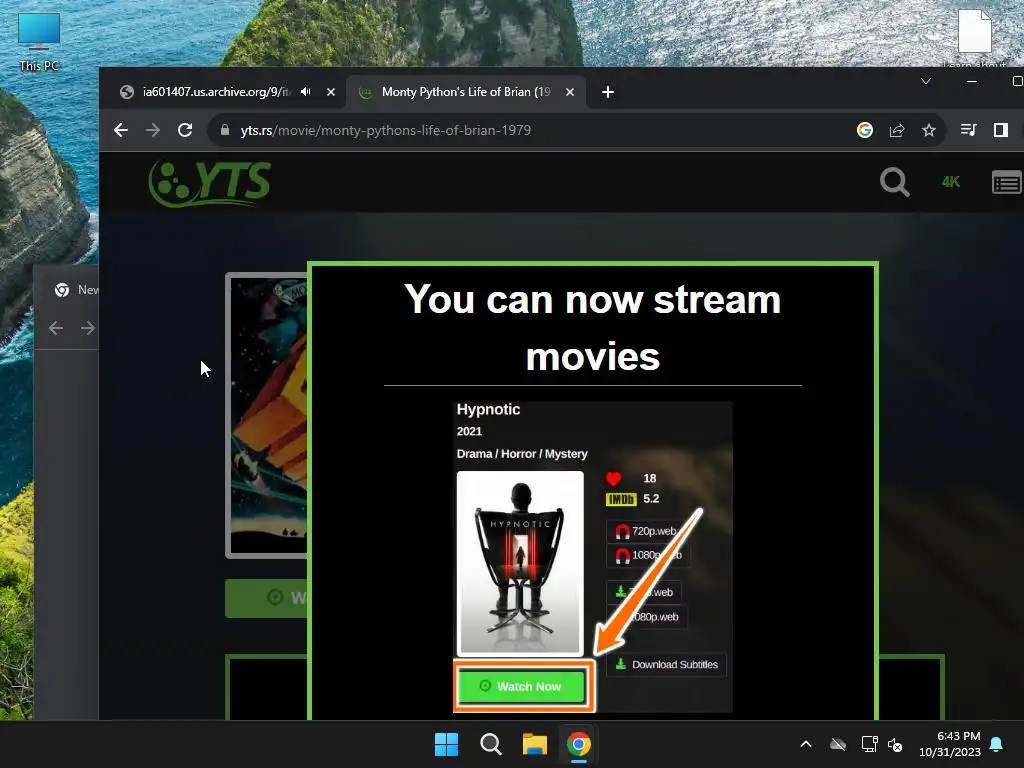Toggle the Chrome side panel icon

click(1000, 130)
